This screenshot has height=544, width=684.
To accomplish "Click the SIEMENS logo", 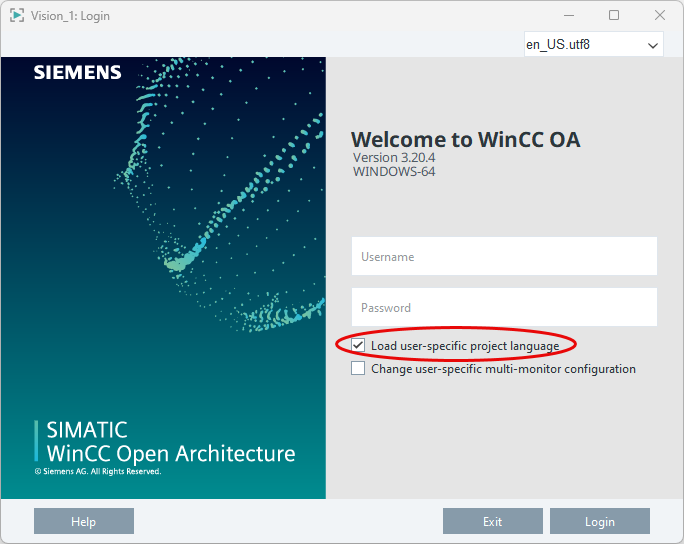I will point(77,72).
